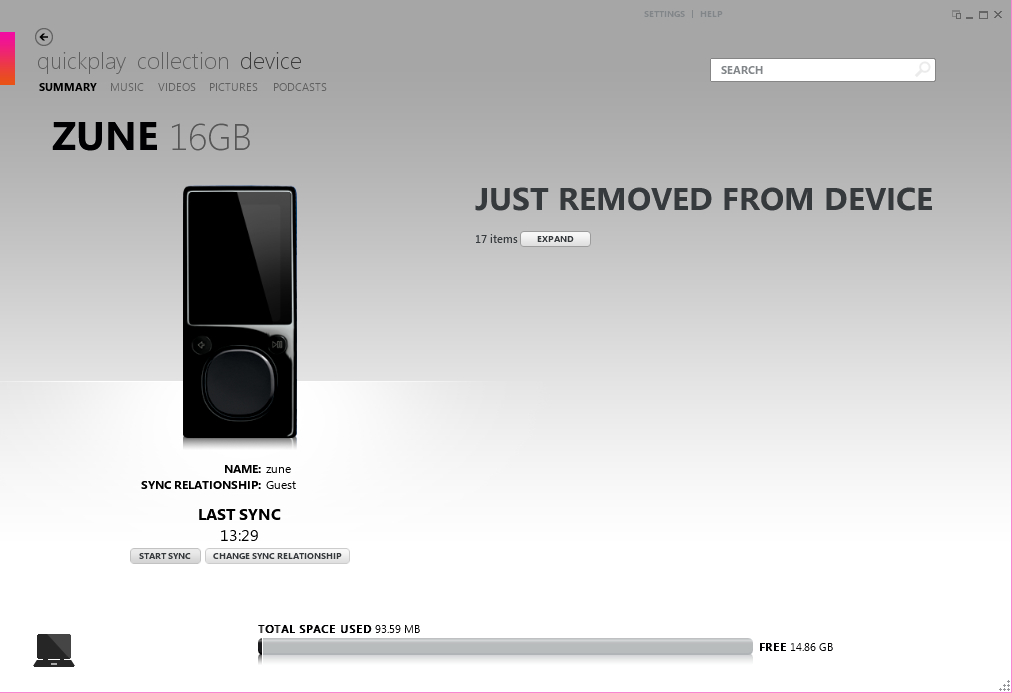The height and width of the screenshot is (693, 1012).
Task: Open the quickplay section
Action: 81,62
